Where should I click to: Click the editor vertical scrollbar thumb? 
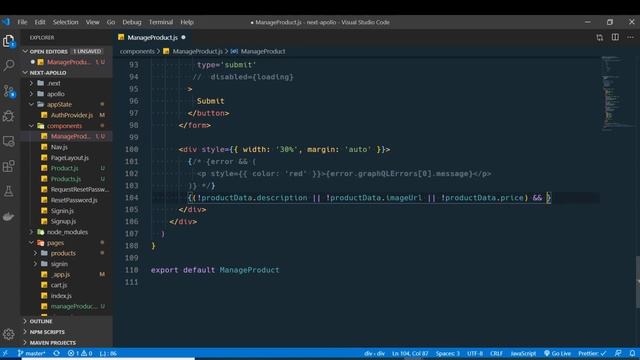point(638,282)
